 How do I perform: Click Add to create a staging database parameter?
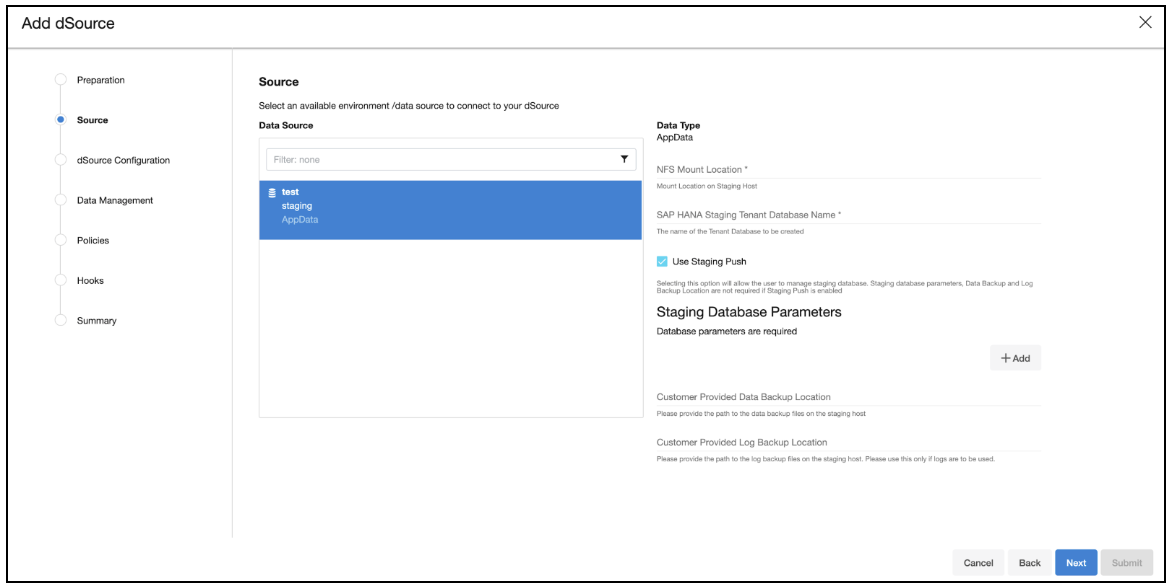click(1015, 357)
